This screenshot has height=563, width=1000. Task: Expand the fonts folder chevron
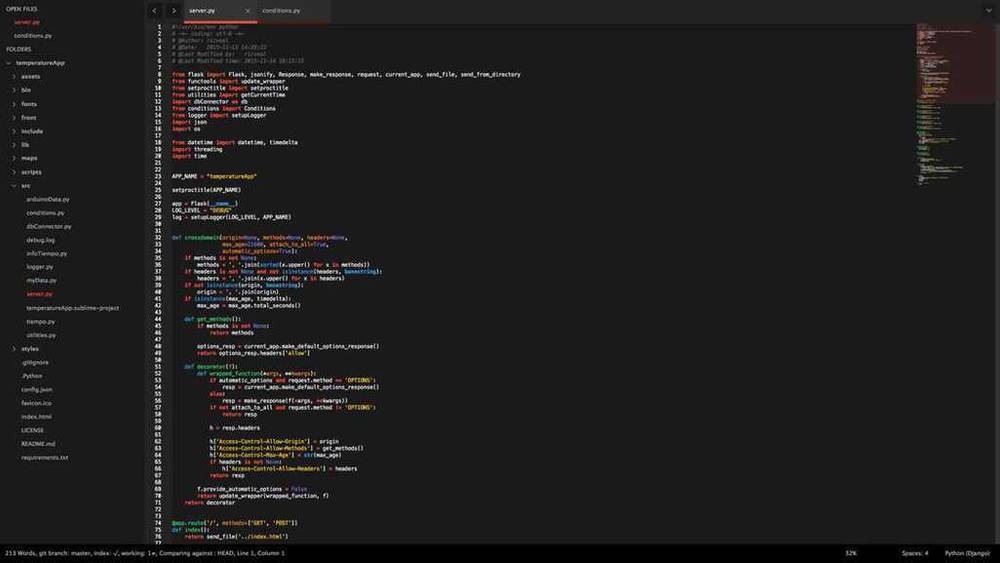click(14, 104)
